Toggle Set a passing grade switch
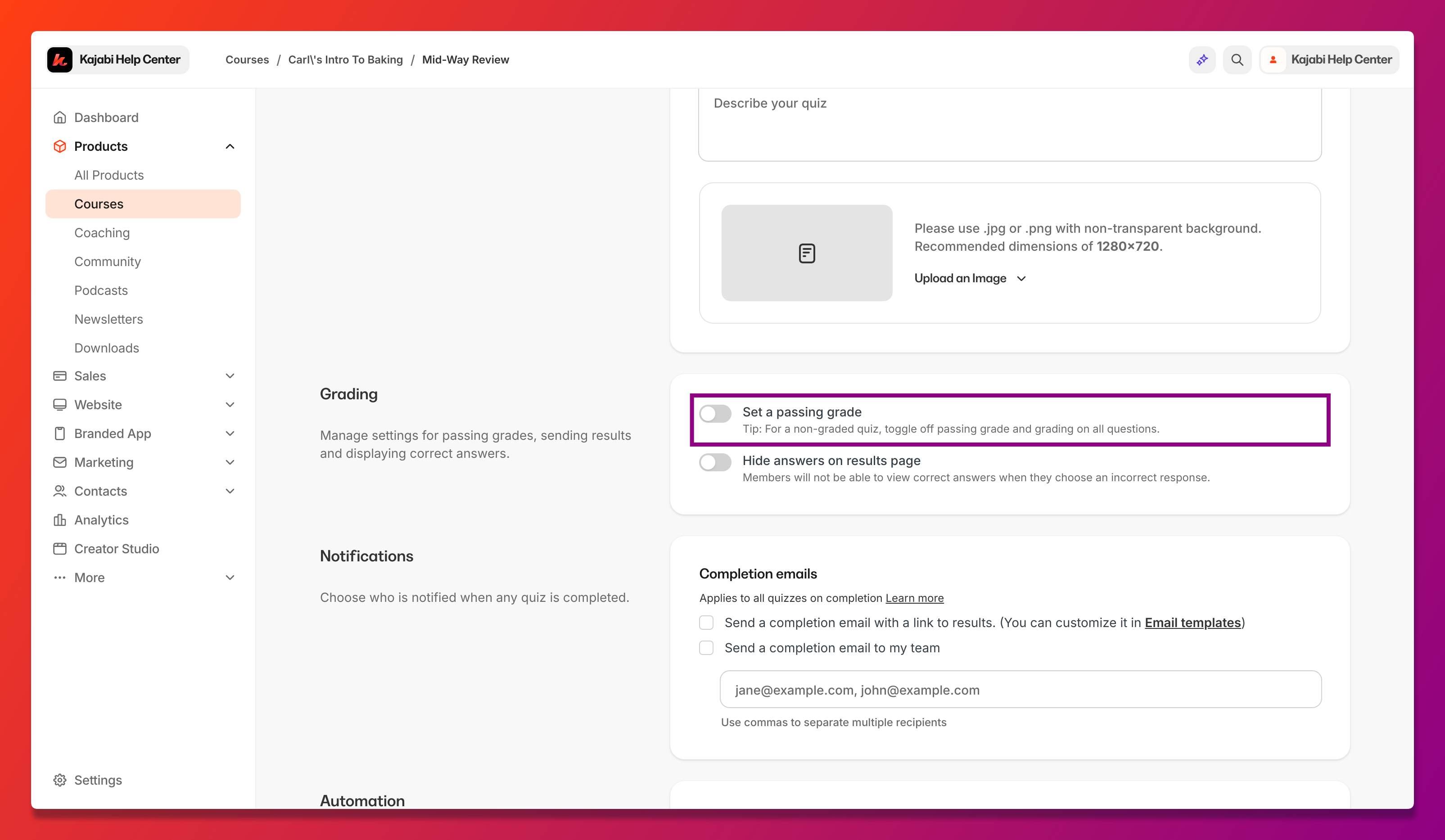 pyautogui.click(x=715, y=413)
